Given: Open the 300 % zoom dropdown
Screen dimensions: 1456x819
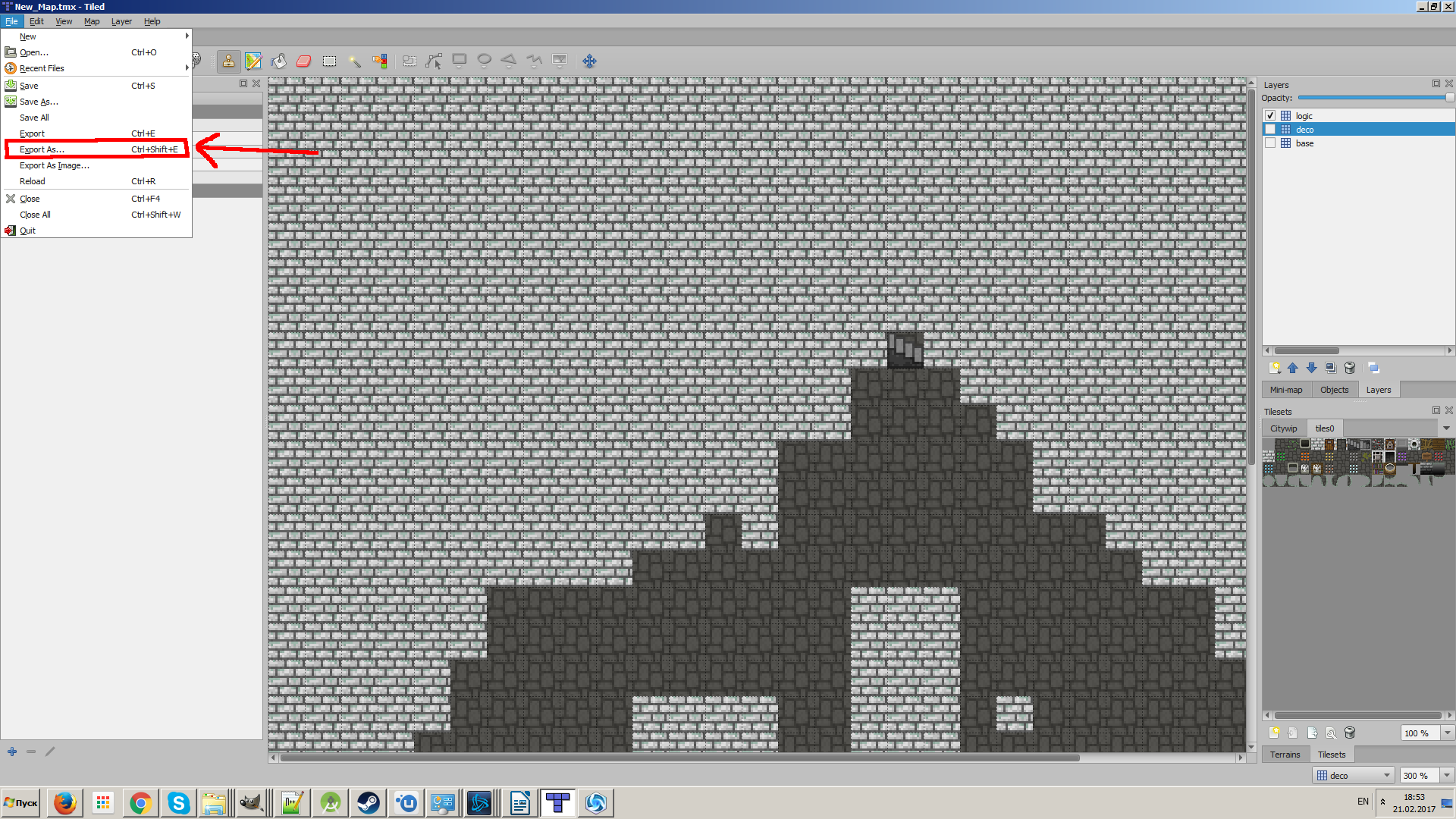Looking at the screenshot, I should point(1447,775).
